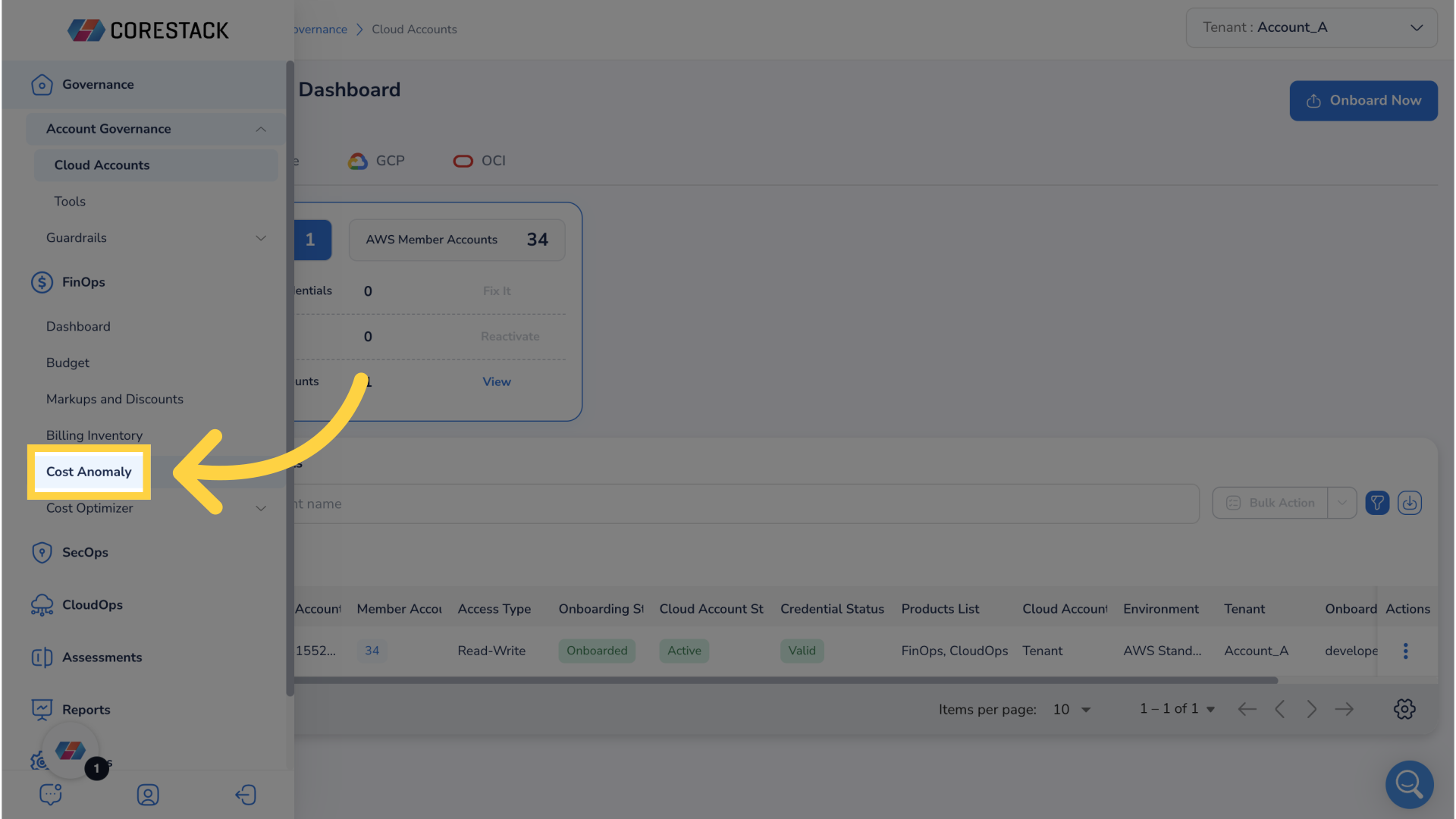The image size is (1456, 819).
Task: Click the sidebar vertical scrollbar
Action: coord(290,378)
